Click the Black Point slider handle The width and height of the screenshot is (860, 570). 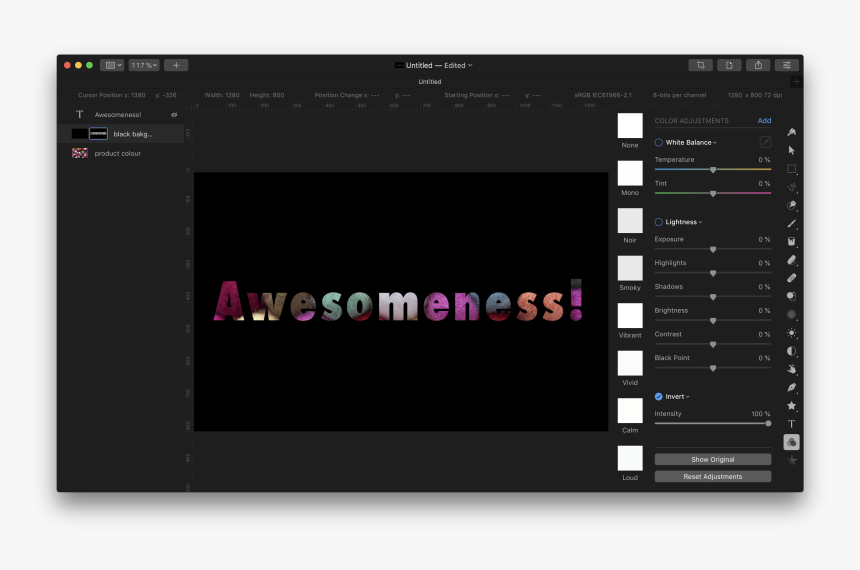tap(713, 368)
